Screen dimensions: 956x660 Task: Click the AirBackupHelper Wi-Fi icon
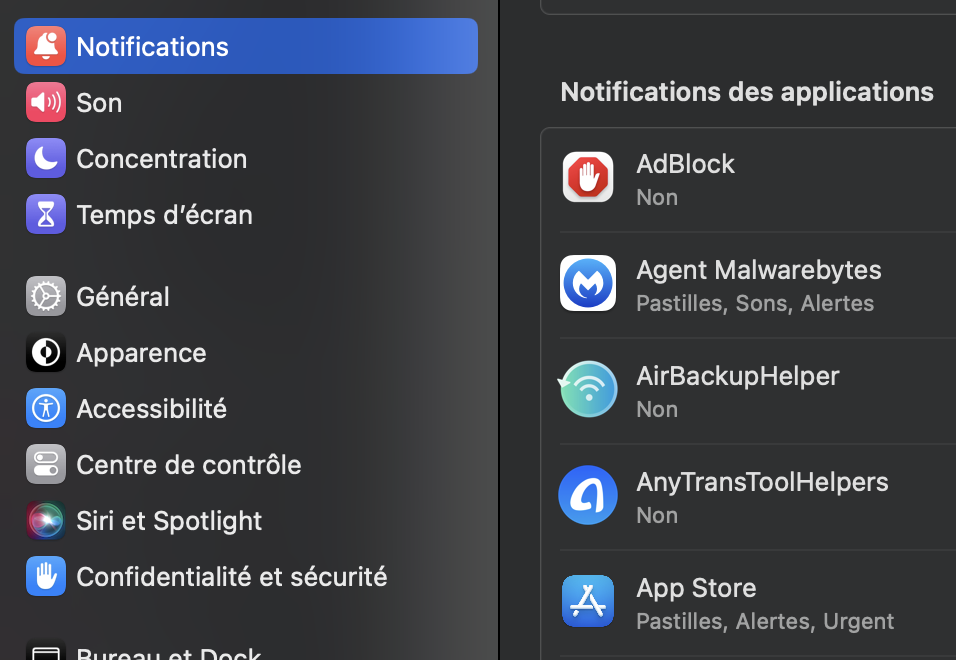tap(588, 390)
